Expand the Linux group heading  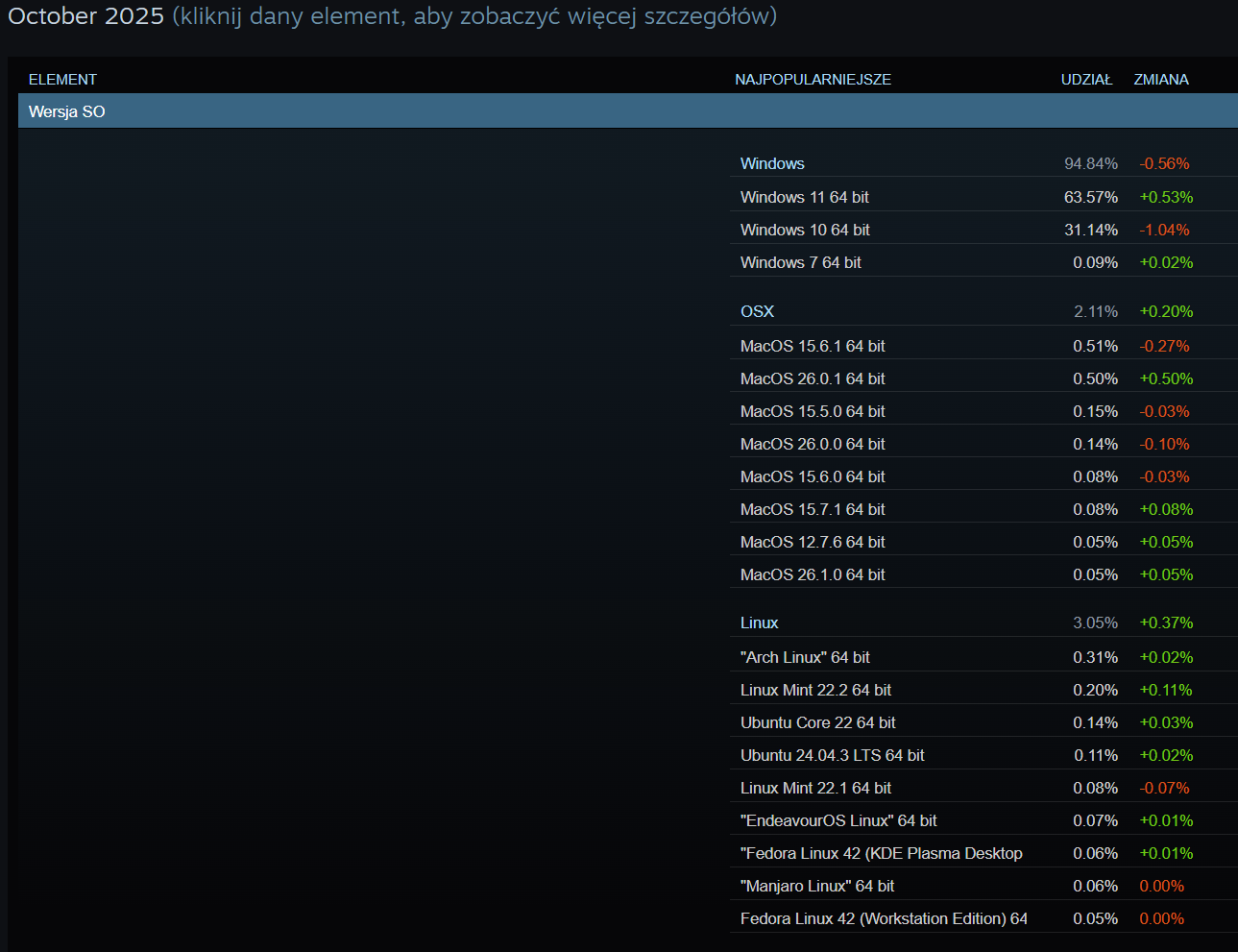coord(759,622)
